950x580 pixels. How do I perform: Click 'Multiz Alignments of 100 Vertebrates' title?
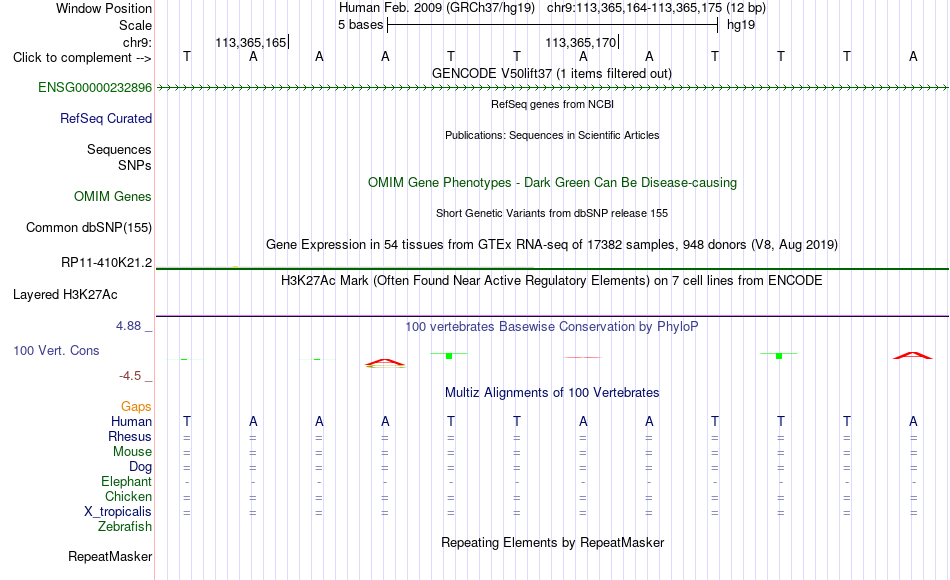pyautogui.click(x=552, y=392)
